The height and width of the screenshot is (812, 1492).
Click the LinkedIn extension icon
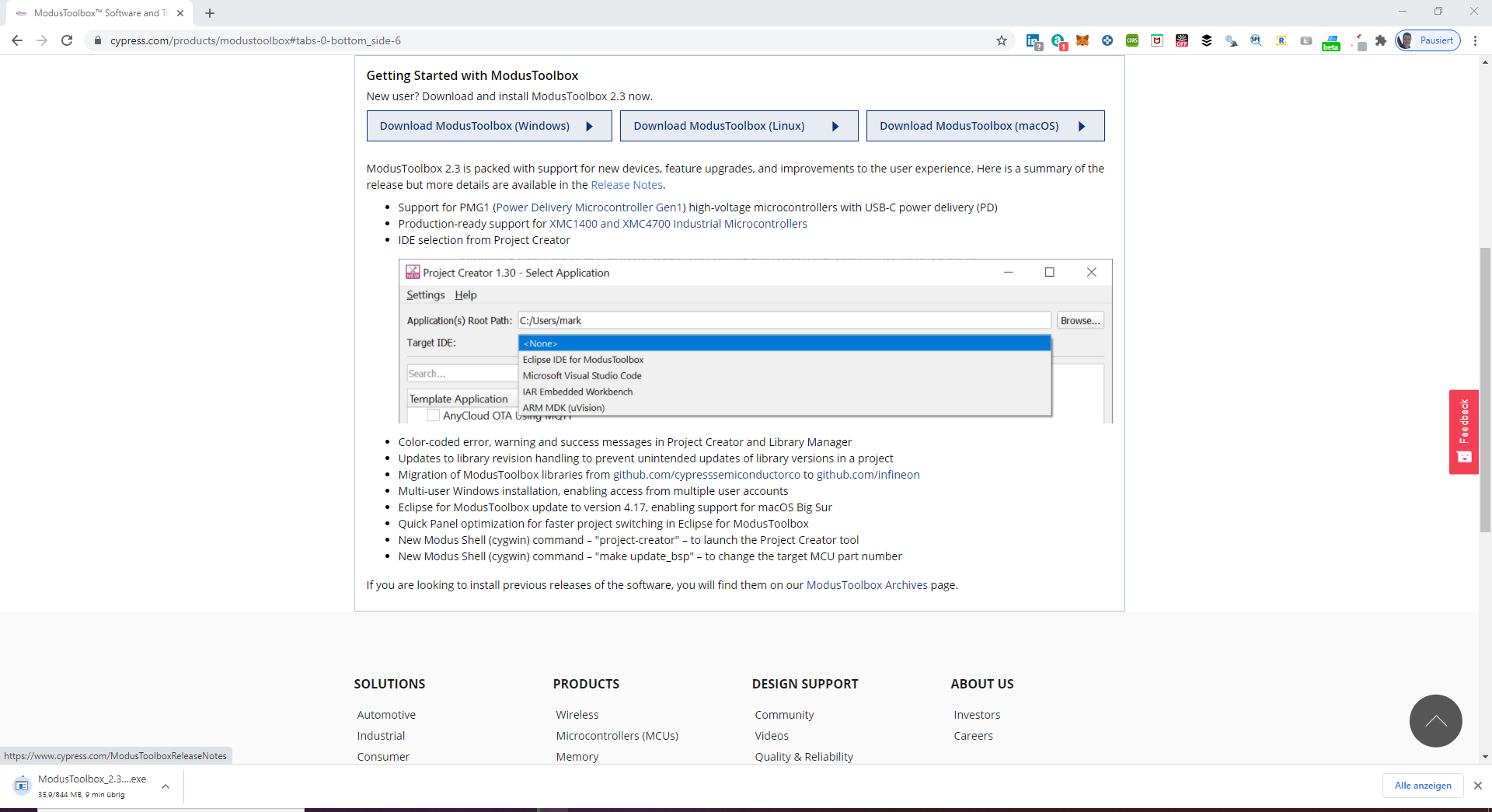1034,41
